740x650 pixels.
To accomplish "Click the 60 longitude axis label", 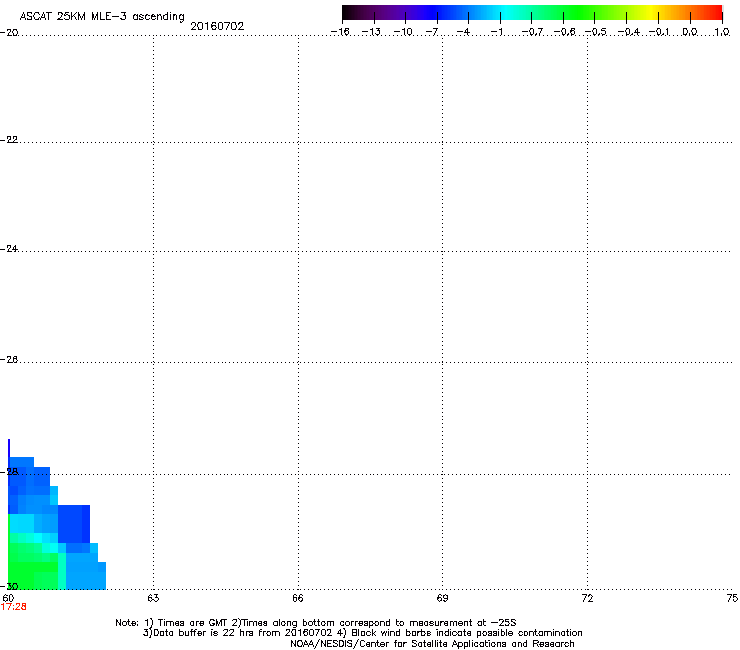I will tap(8, 599).
